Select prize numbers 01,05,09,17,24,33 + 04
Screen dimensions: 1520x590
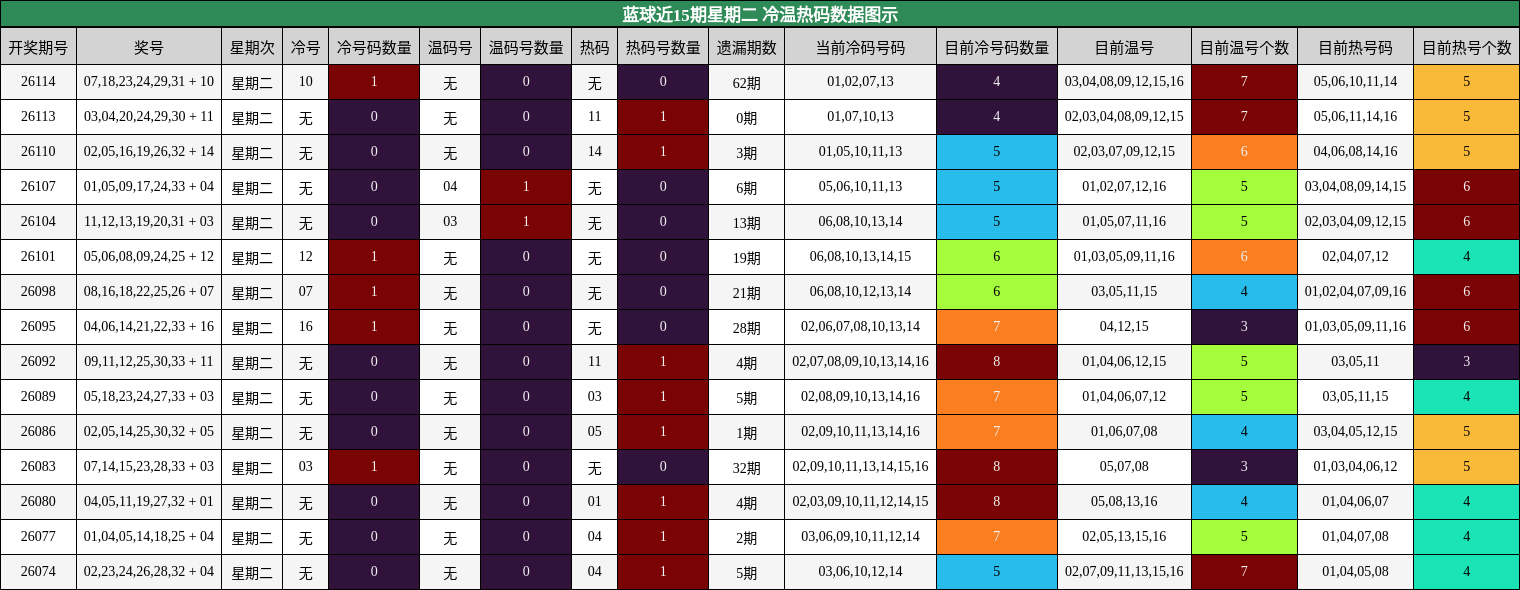point(149,187)
